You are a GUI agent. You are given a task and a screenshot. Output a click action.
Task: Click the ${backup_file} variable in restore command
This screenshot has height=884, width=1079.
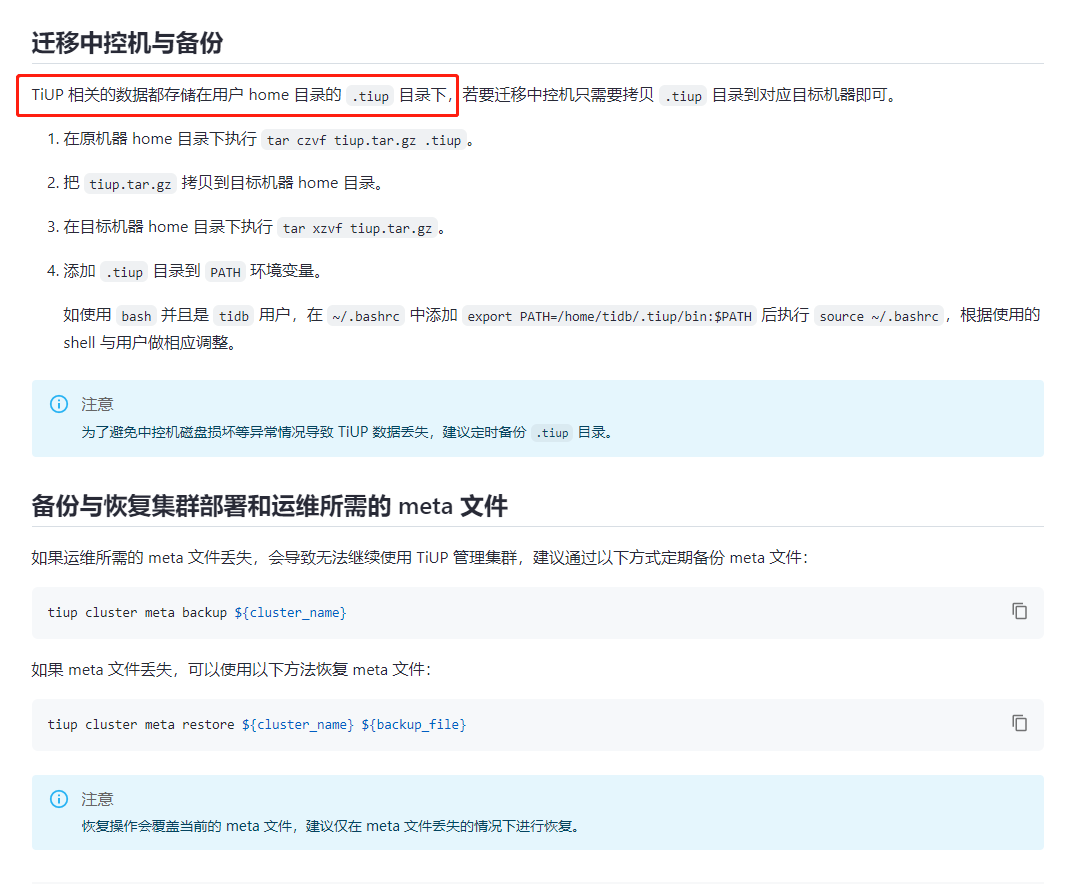pos(414,724)
